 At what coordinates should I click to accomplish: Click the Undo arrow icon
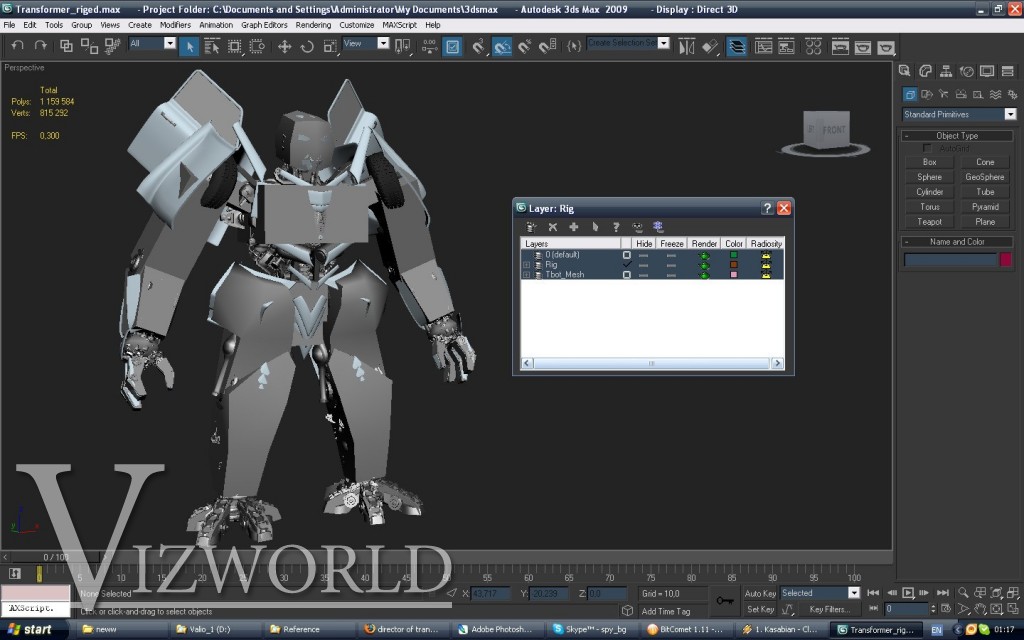(17, 45)
